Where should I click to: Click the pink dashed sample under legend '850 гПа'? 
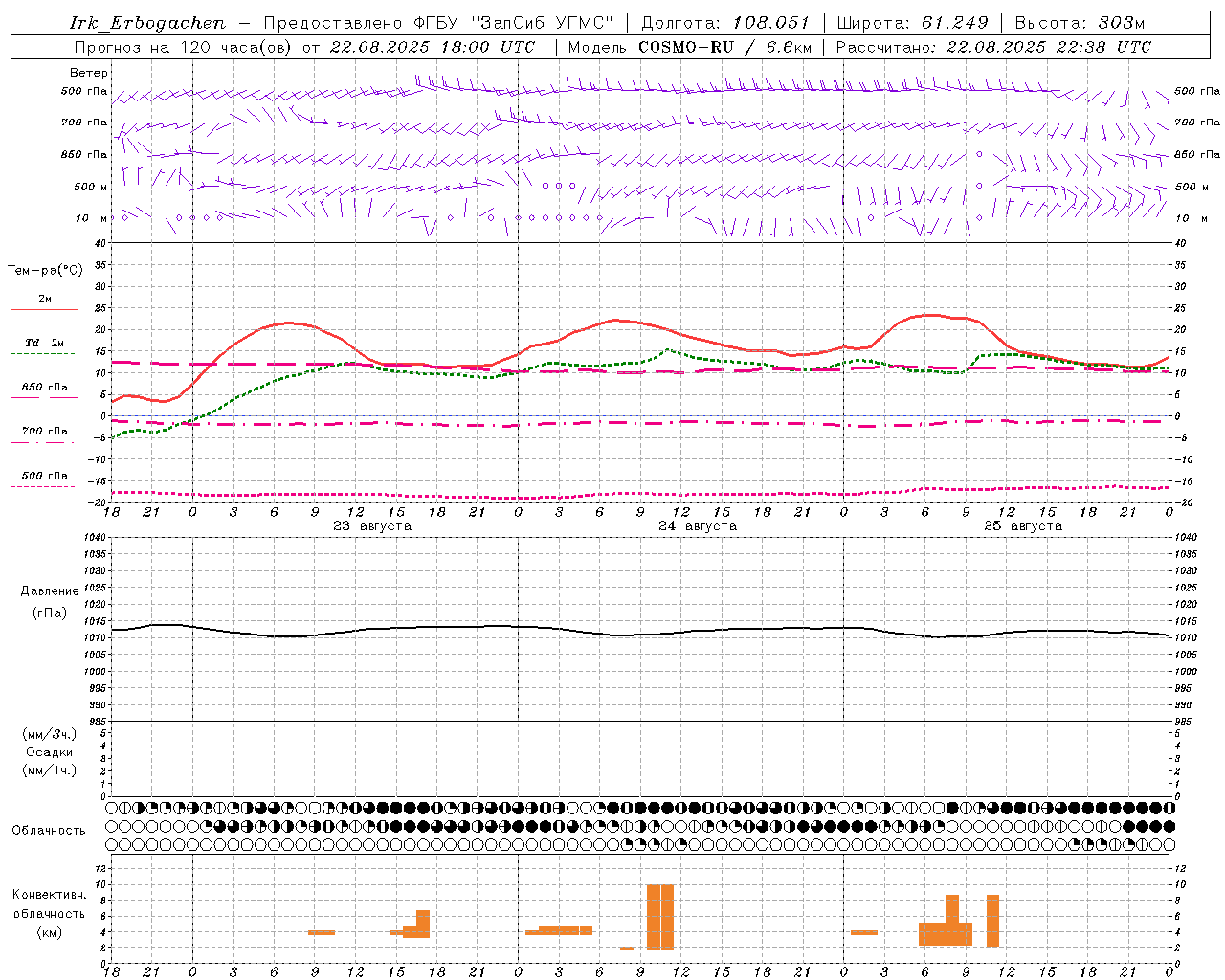pos(44,398)
